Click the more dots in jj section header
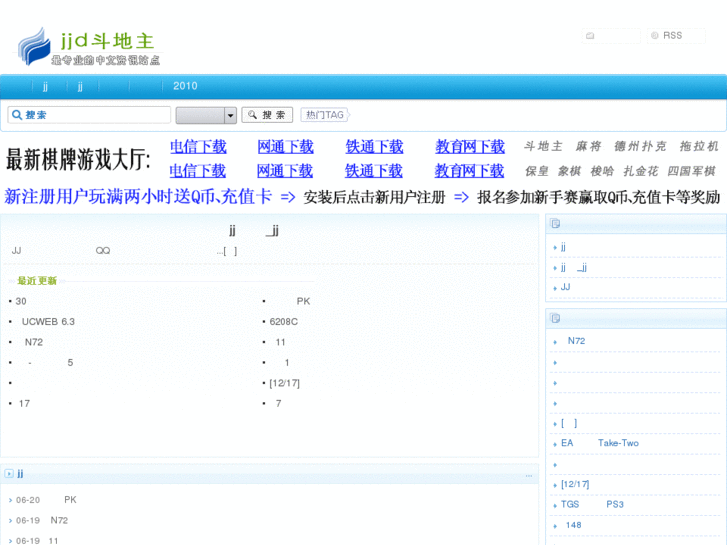 click(x=529, y=476)
